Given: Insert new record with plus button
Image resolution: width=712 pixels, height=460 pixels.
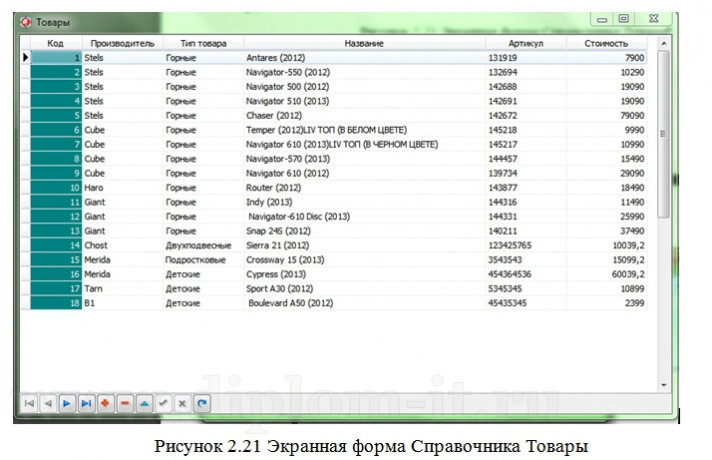Looking at the screenshot, I should click(x=105, y=403).
